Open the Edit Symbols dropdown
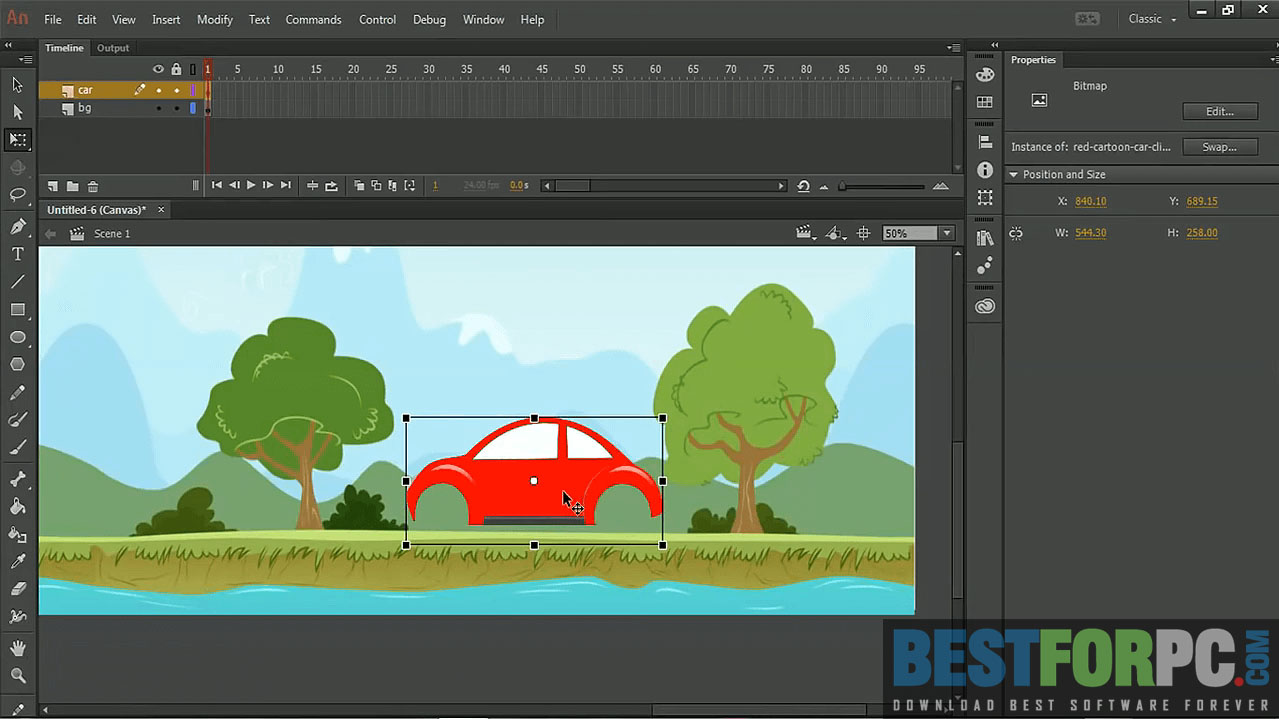 coord(838,233)
